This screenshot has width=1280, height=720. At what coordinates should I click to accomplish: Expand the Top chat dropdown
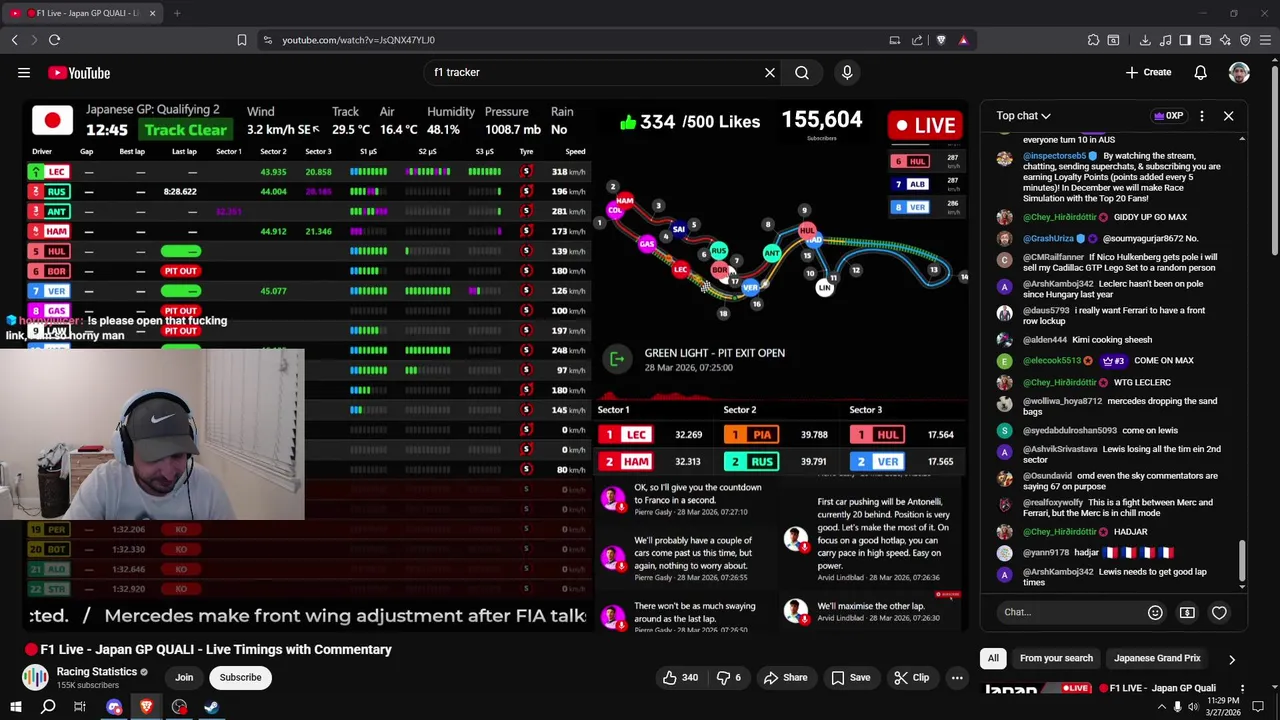(x=1023, y=116)
